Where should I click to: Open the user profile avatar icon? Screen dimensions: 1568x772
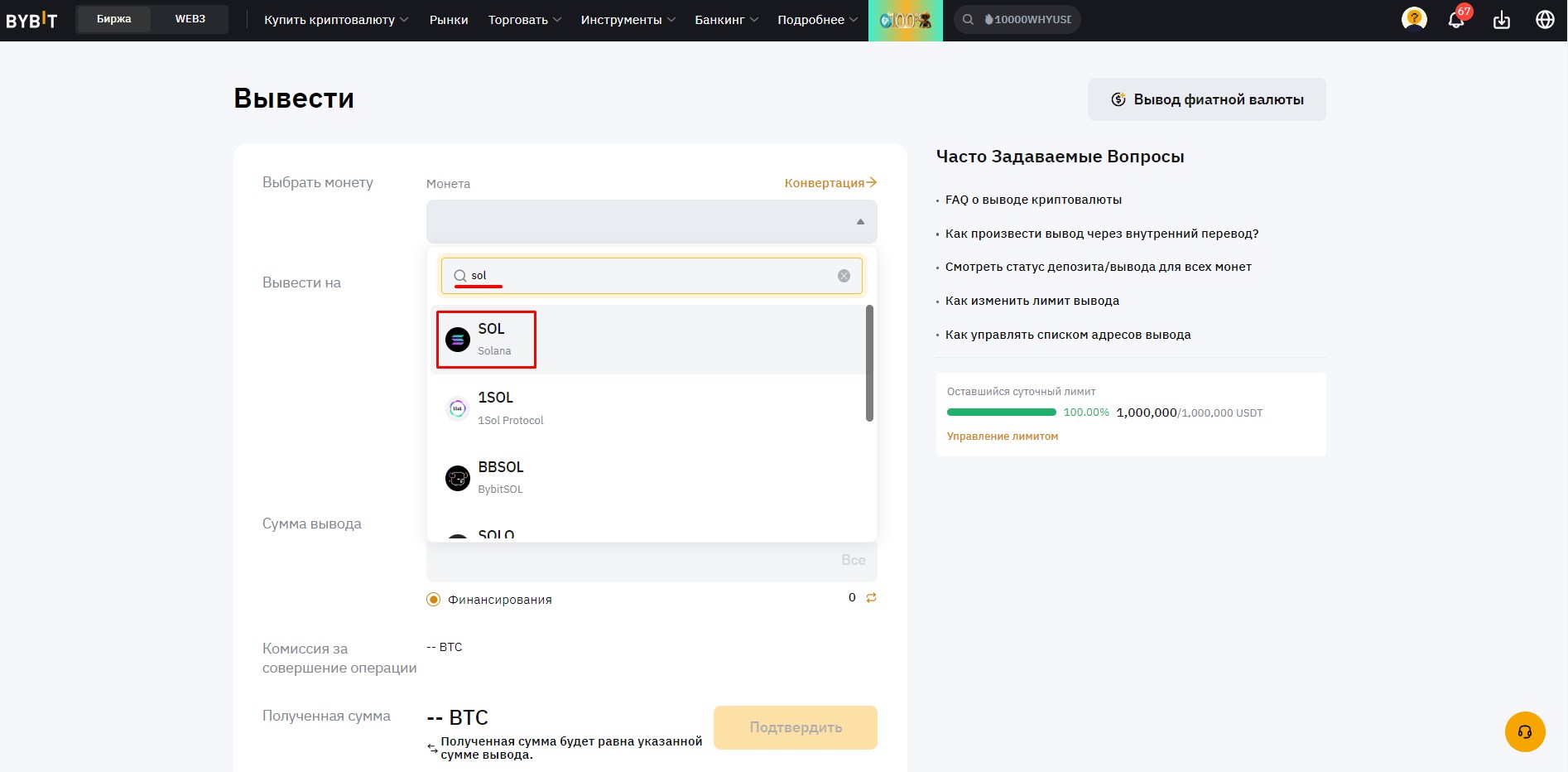pyautogui.click(x=1414, y=19)
